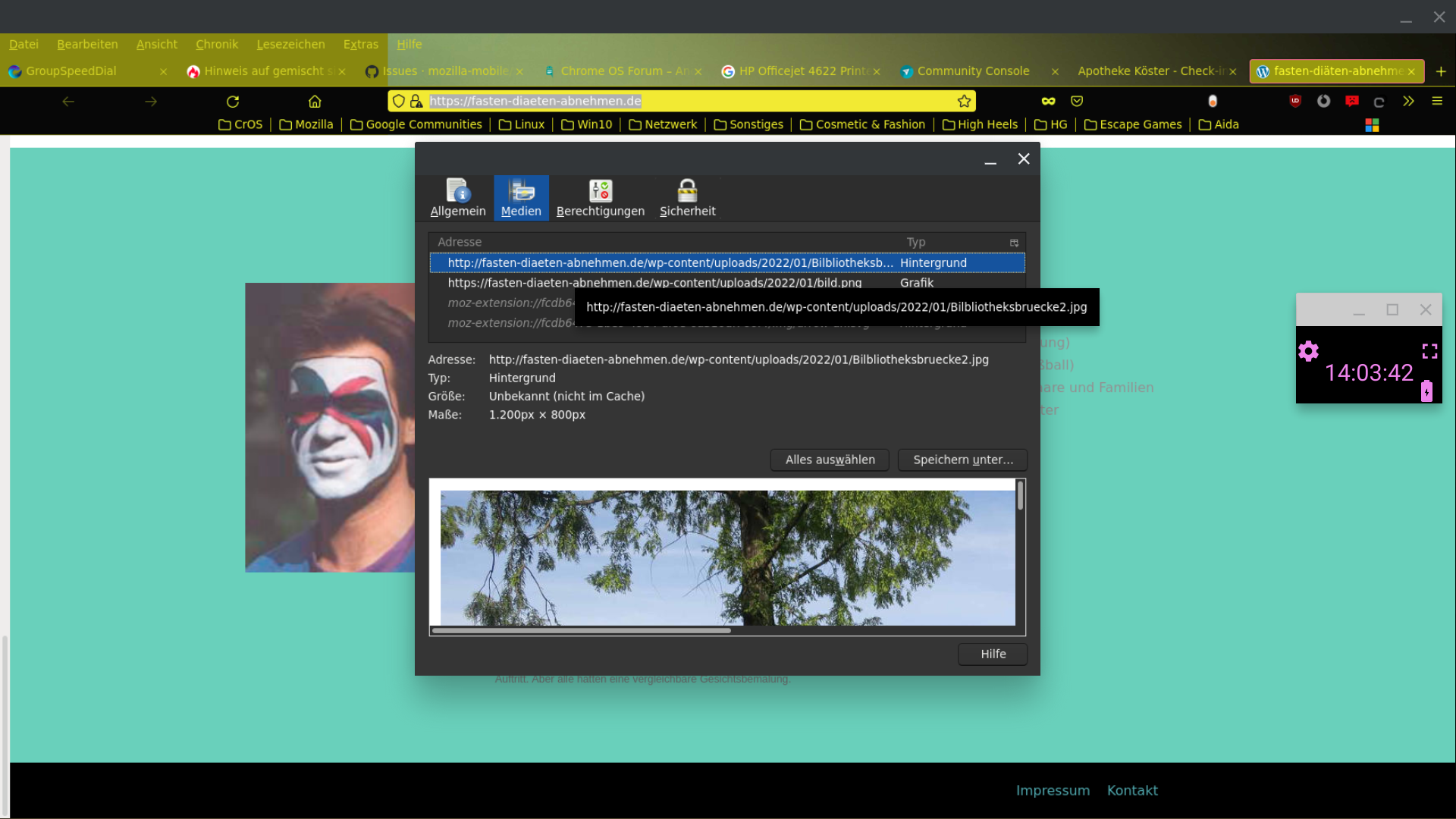Open the Lesezeichen menu
The image size is (1456, 819).
coord(290,44)
